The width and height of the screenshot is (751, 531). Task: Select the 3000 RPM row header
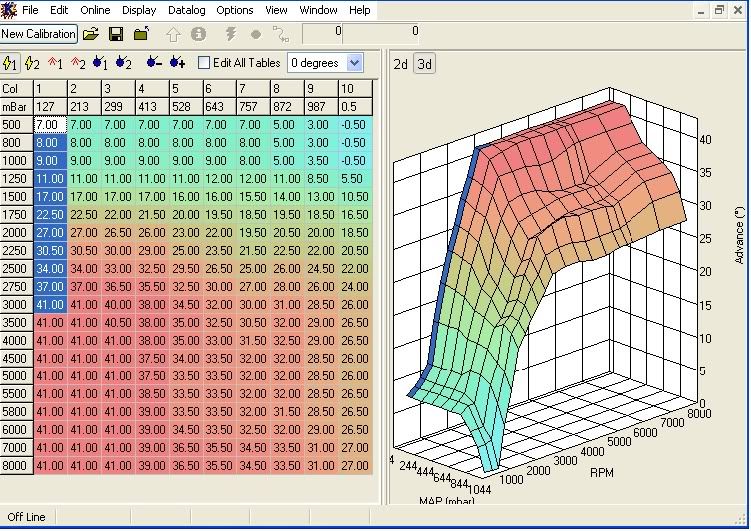tap(16, 305)
